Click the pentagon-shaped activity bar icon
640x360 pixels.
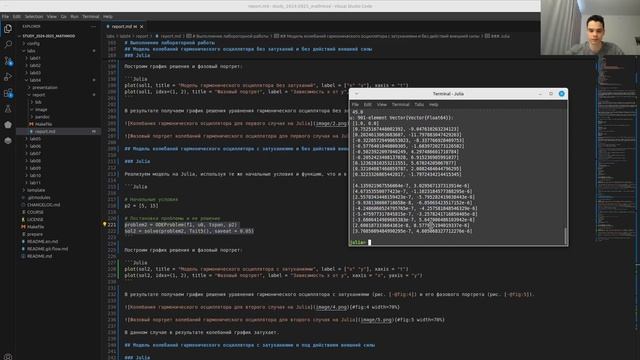pos(8,125)
